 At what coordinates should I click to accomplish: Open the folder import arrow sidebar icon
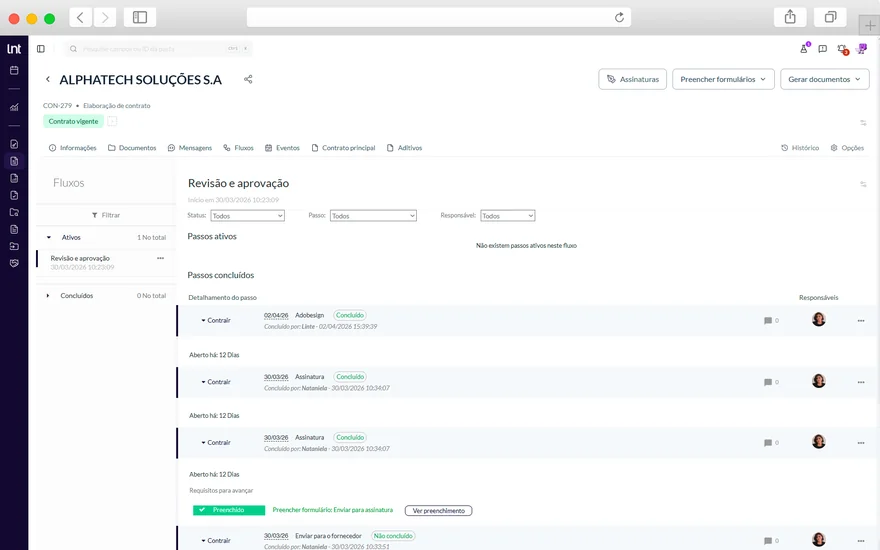(x=14, y=246)
